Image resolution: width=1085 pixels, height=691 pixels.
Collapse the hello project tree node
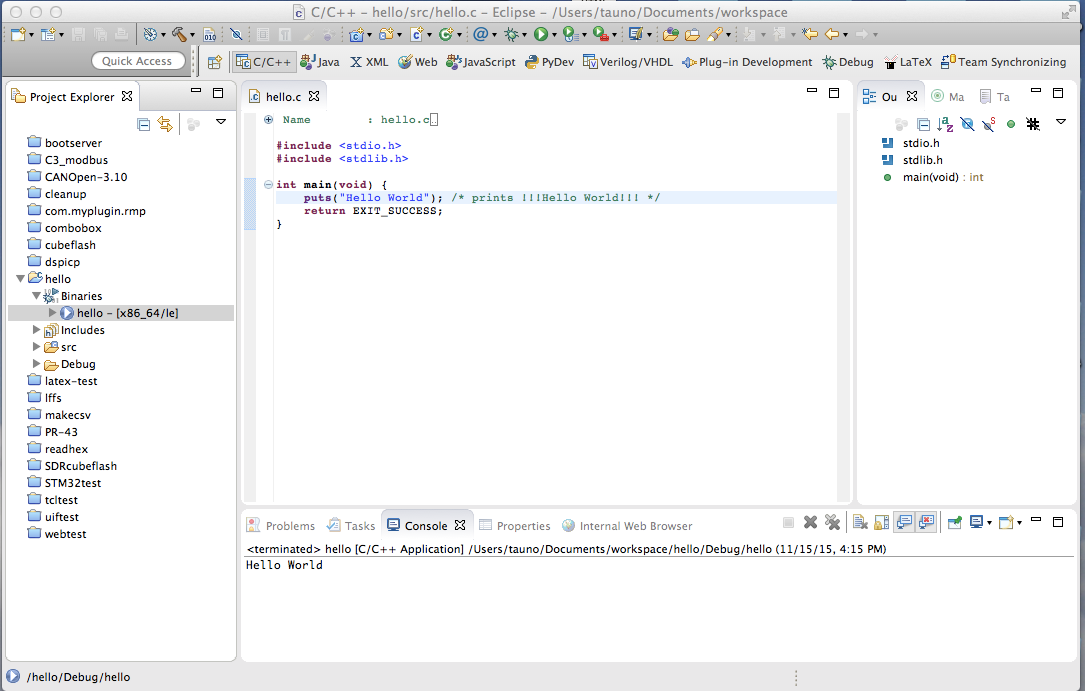(21, 279)
